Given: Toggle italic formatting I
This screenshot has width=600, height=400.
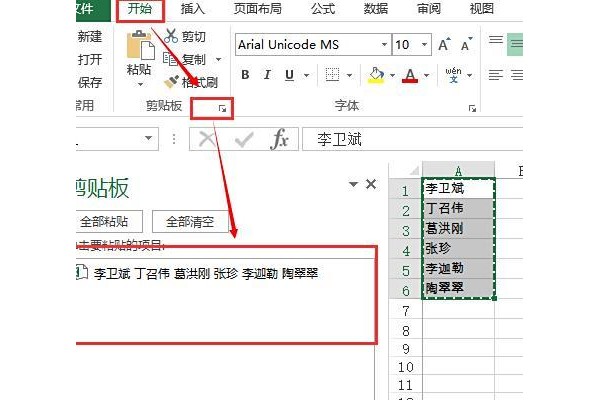Looking at the screenshot, I should 267,75.
